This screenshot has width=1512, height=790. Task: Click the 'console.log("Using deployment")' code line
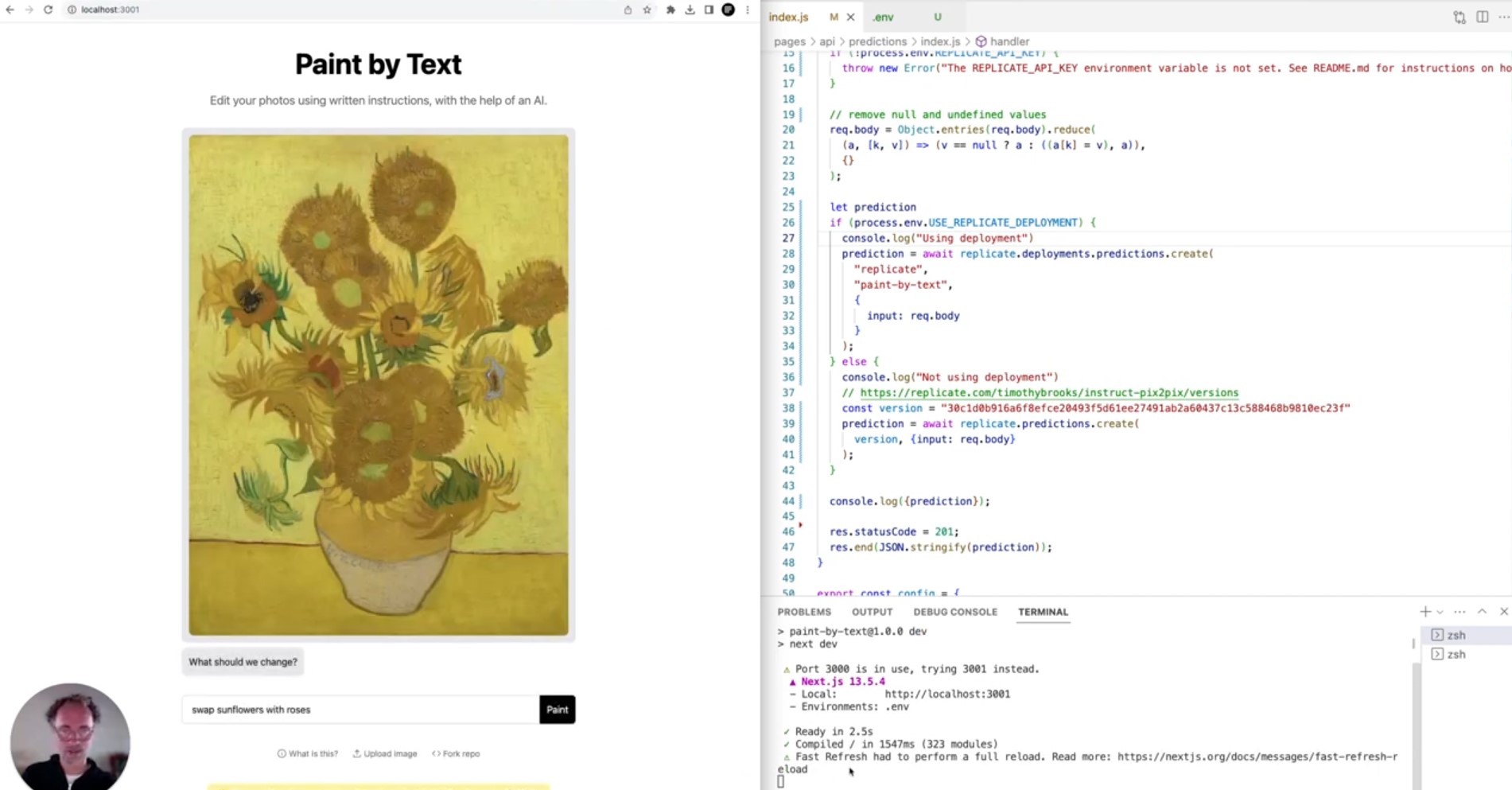[938, 238]
